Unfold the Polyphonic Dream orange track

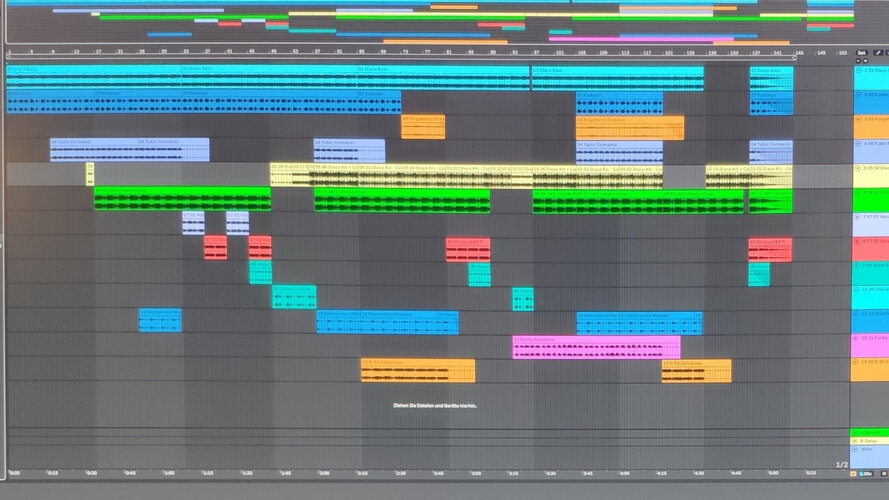858,120
